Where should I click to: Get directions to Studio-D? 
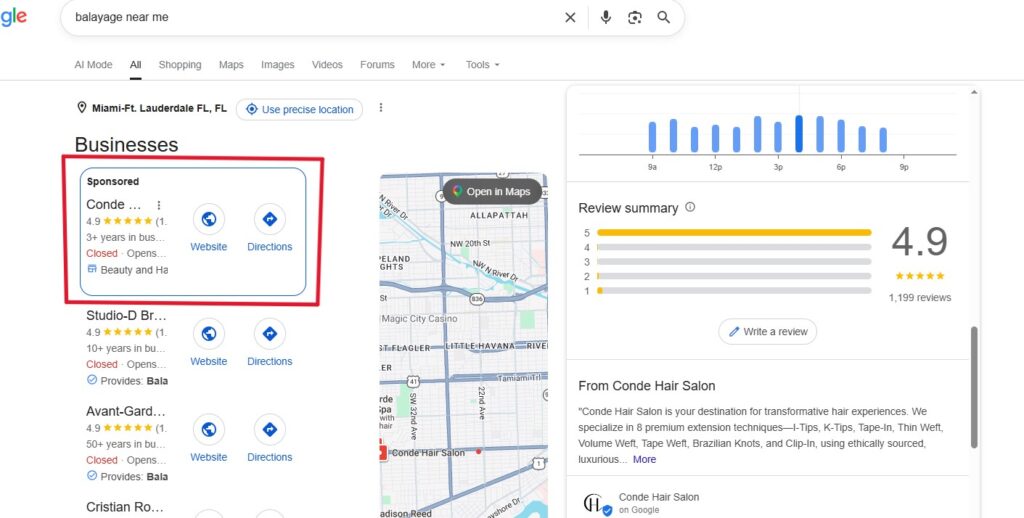pyautogui.click(x=270, y=334)
